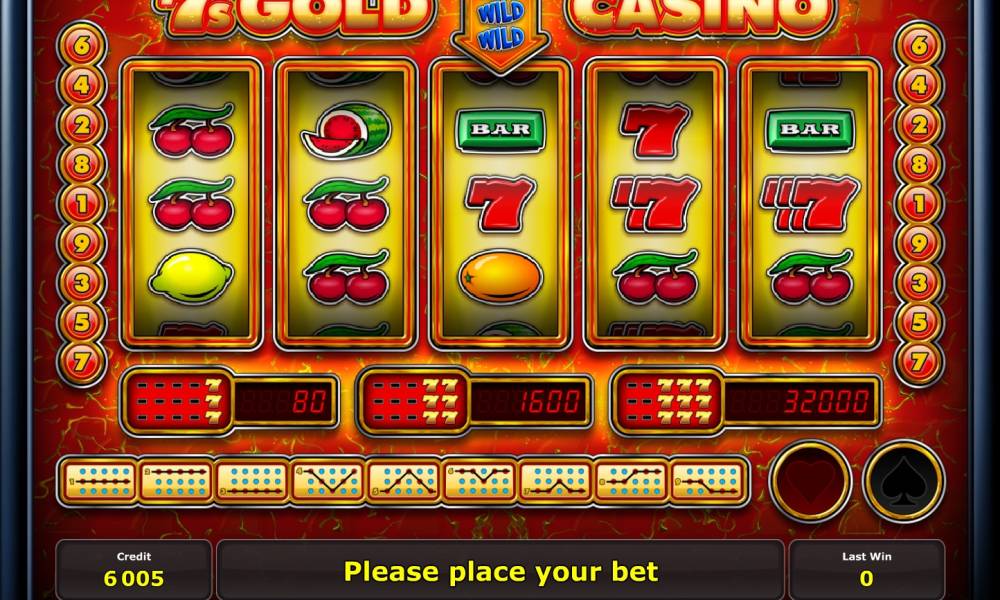Select payline 6 pattern button
The image size is (1000, 600).
[480, 481]
